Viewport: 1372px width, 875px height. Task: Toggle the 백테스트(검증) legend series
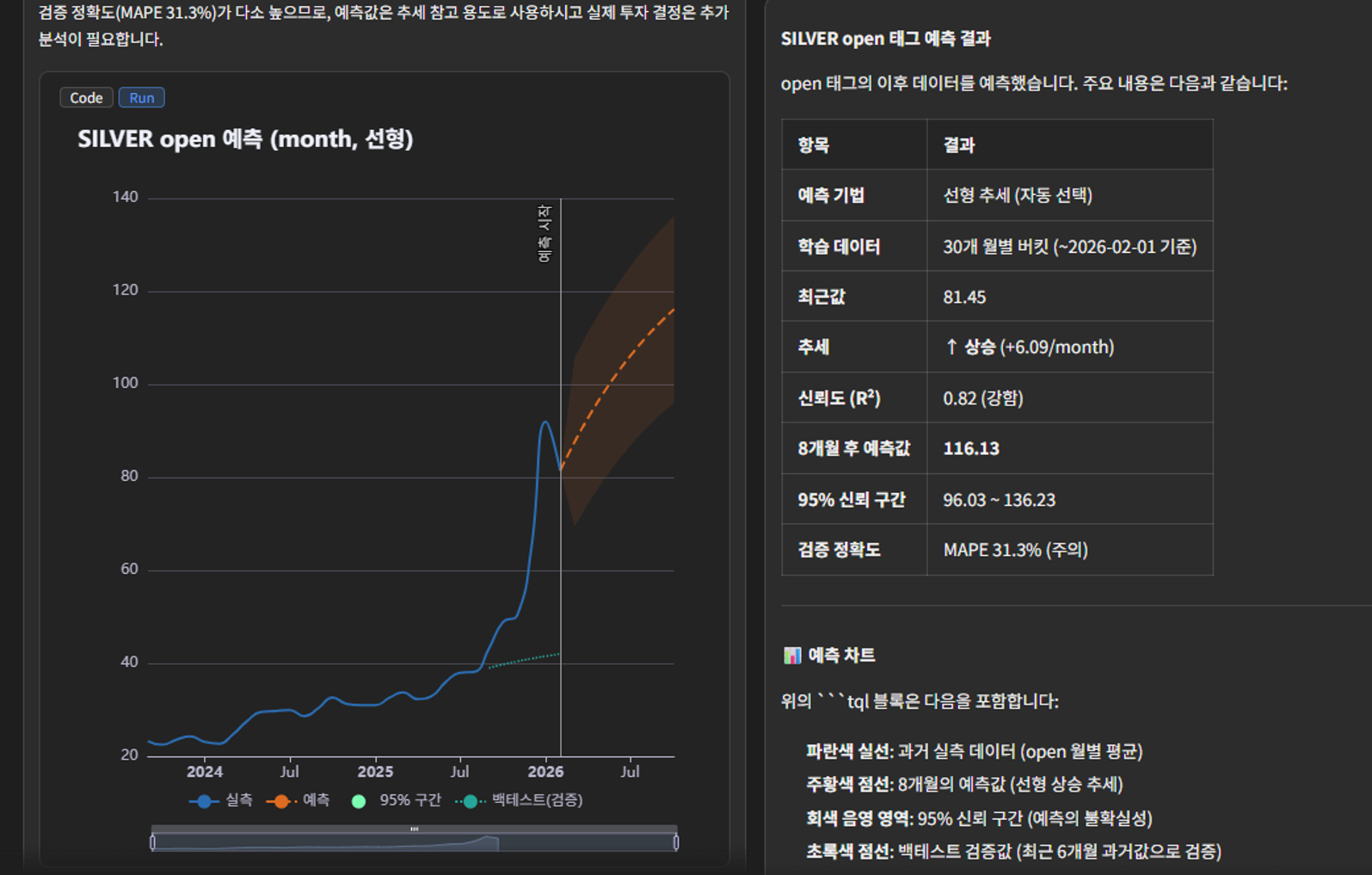coord(519,800)
